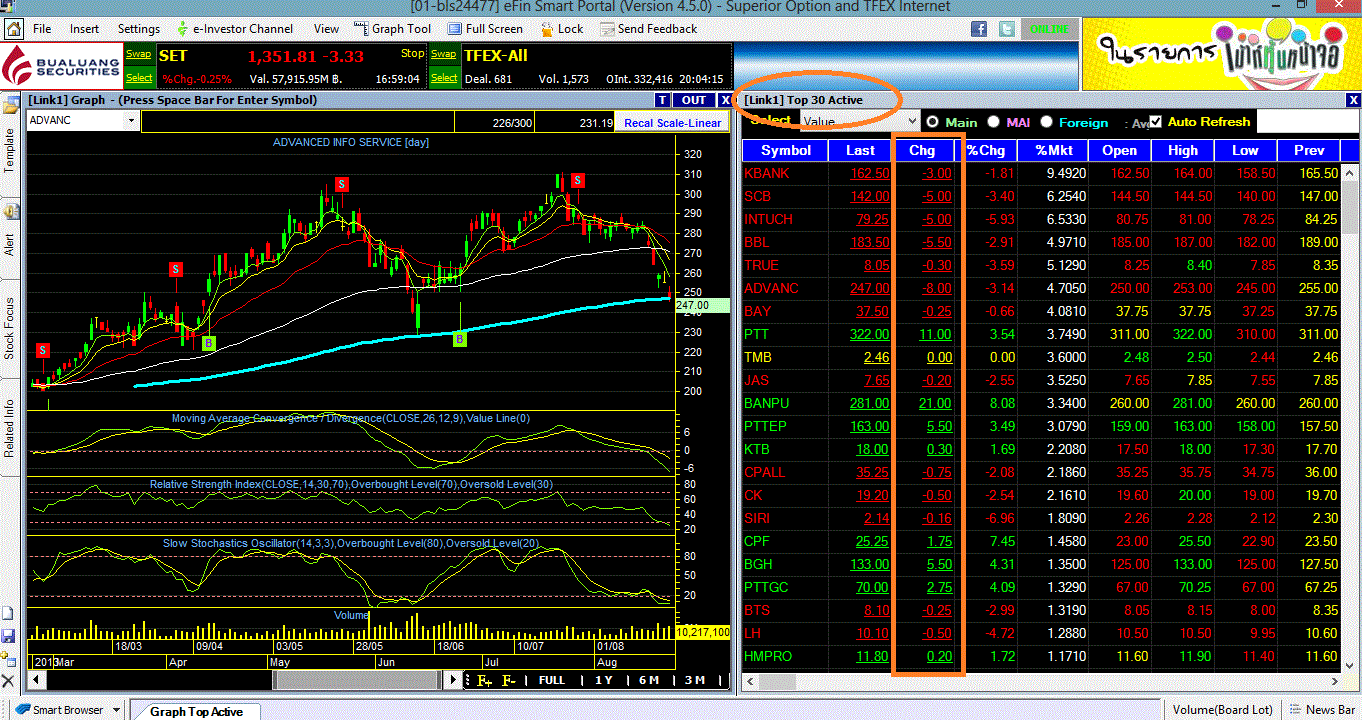Open the Stock Focus side tab

(x=10, y=329)
